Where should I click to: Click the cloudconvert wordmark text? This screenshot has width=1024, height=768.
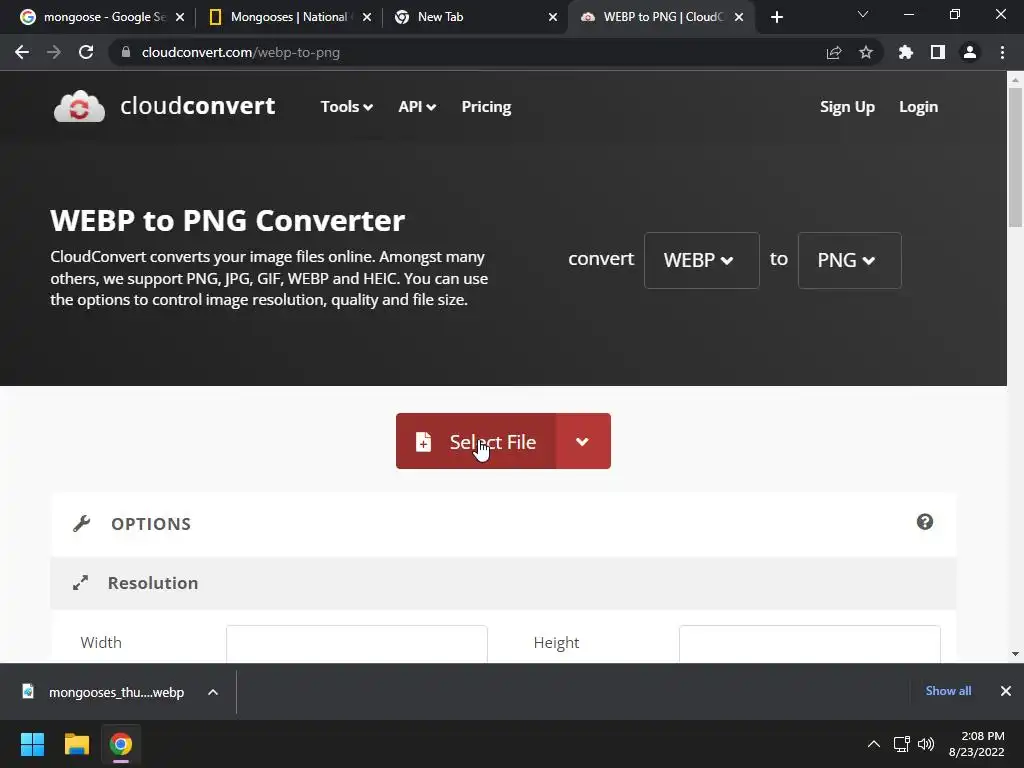pyautogui.click(x=197, y=106)
